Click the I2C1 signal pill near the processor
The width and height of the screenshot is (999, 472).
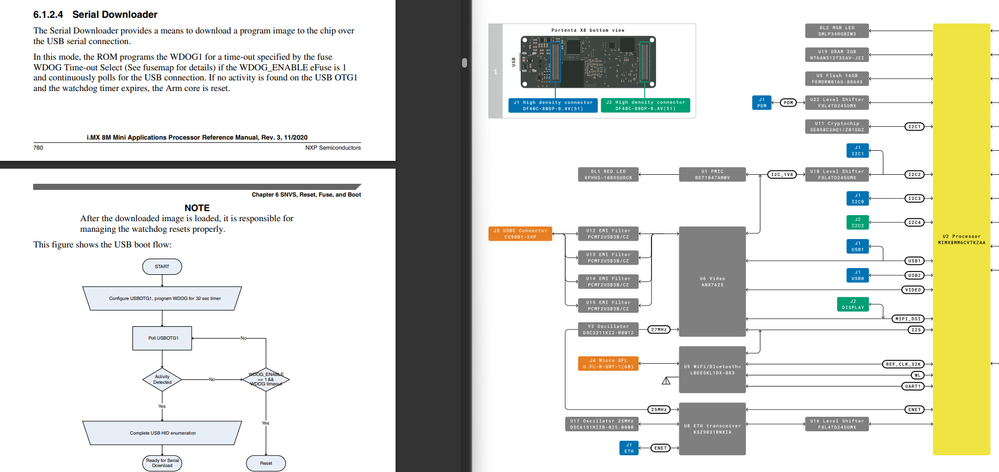pyautogui.click(x=915, y=126)
